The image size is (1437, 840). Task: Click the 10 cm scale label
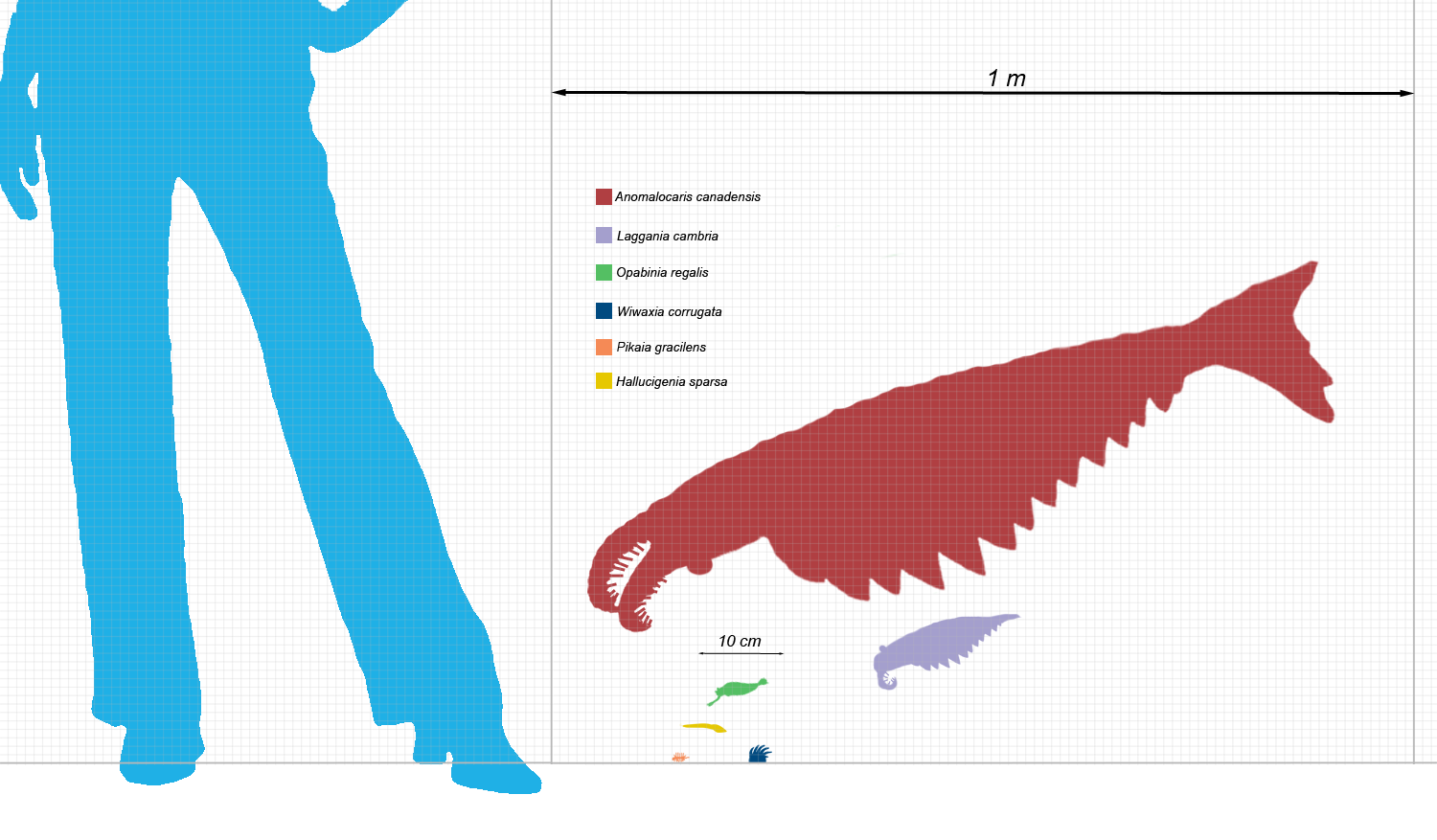coord(740,642)
